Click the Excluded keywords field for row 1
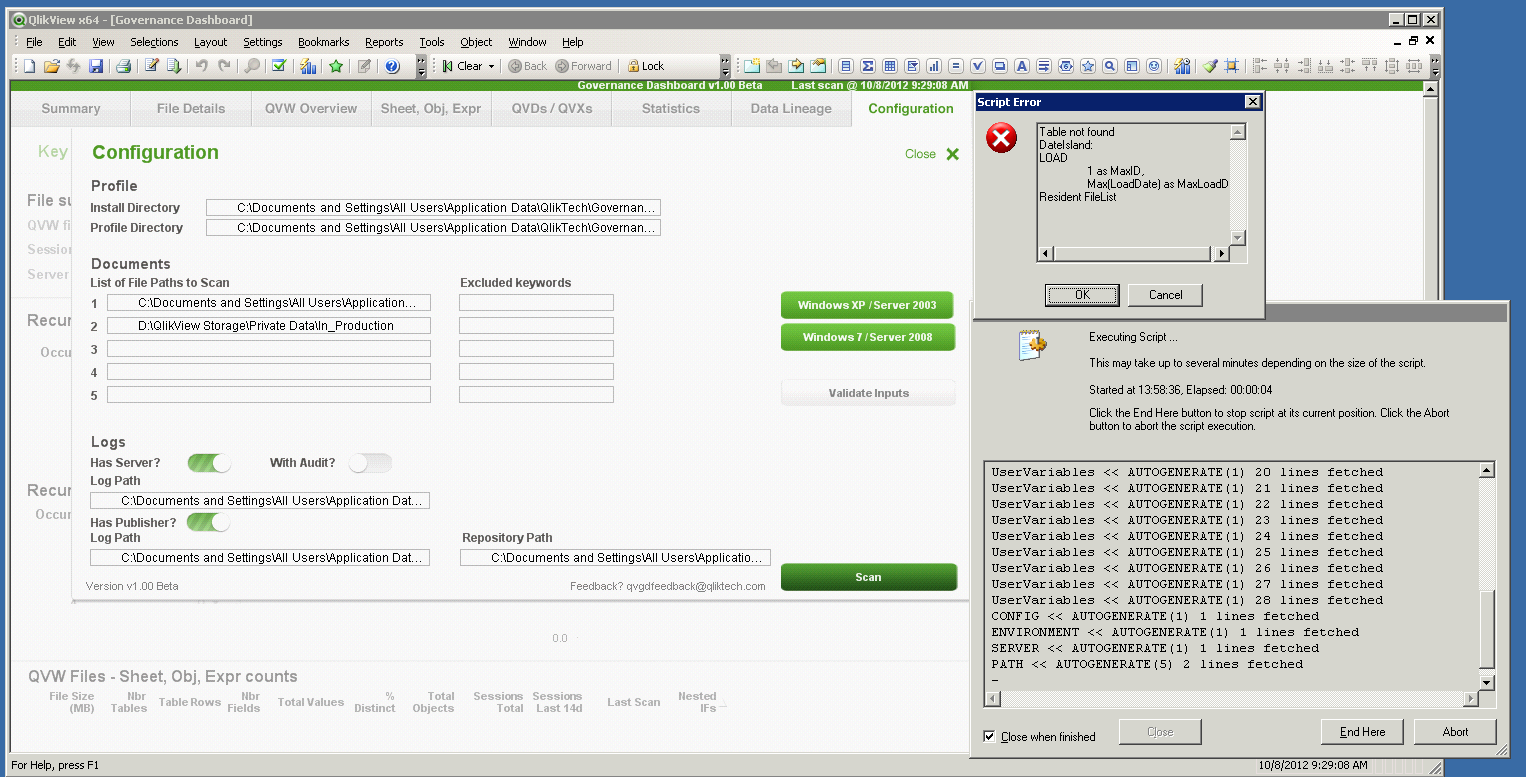Image resolution: width=1526 pixels, height=777 pixels. pos(536,303)
